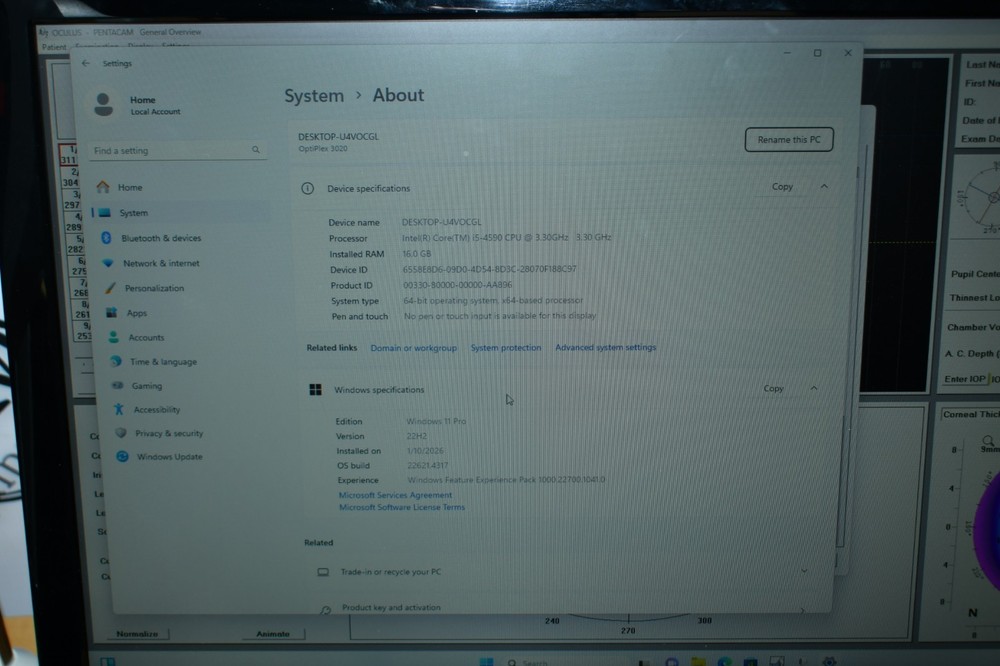This screenshot has width=1000, height=666.
Task: Open File Explorer from the taskbar
Action: click(698, 662)
